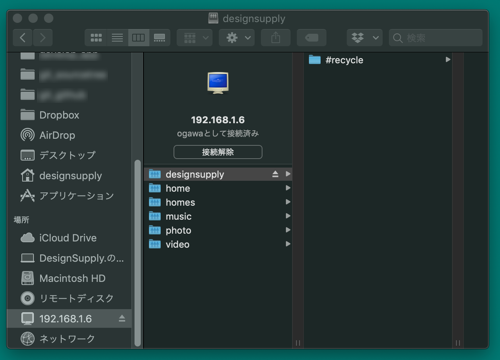The height and width of the screenshot is (360, 500).
Task: Select the photo shared folder
Action: (218, 230)
